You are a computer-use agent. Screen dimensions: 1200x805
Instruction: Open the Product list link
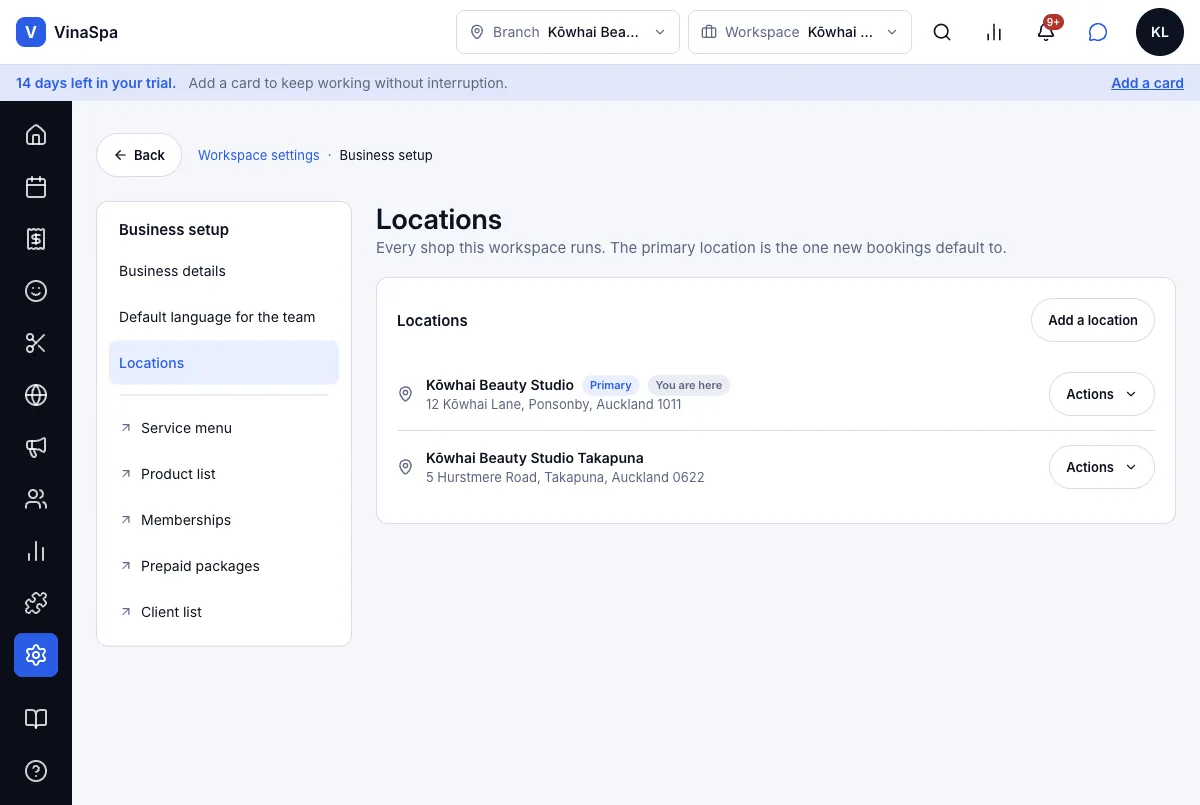point(224,474)
